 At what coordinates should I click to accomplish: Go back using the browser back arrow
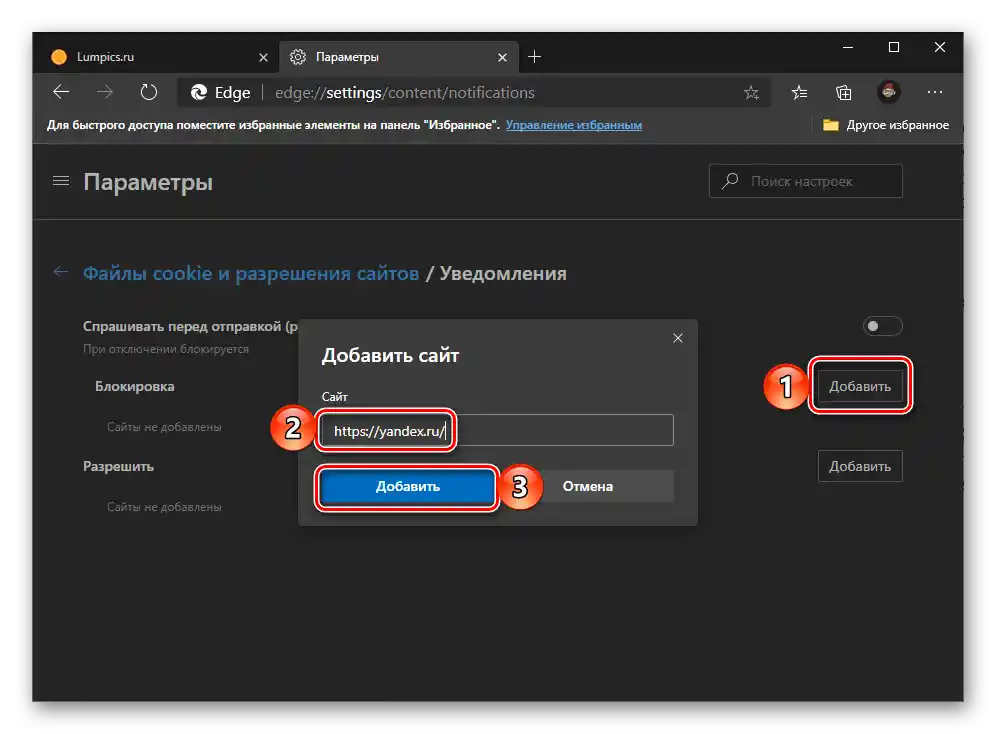61,92
